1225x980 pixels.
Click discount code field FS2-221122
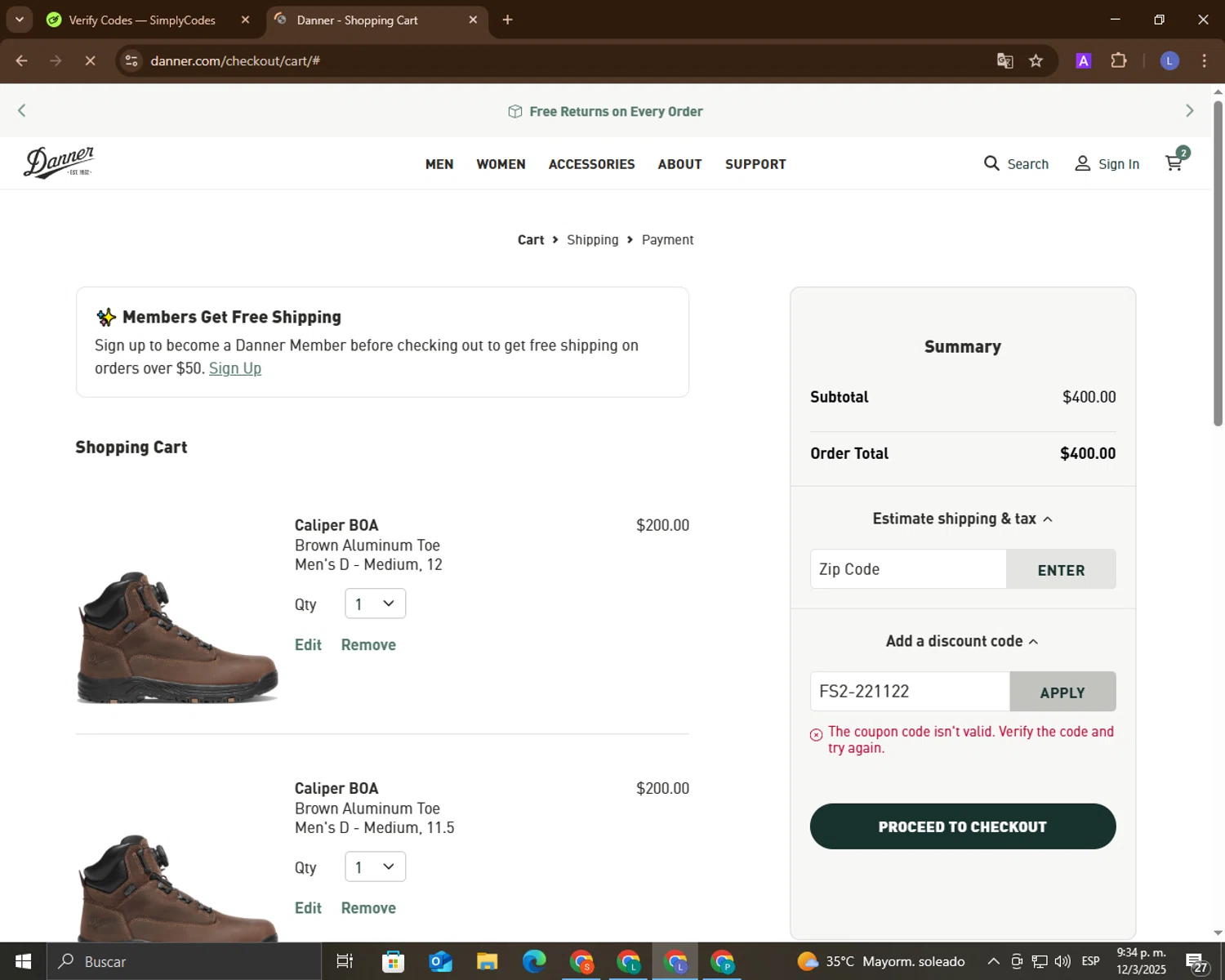click(910, 692)
